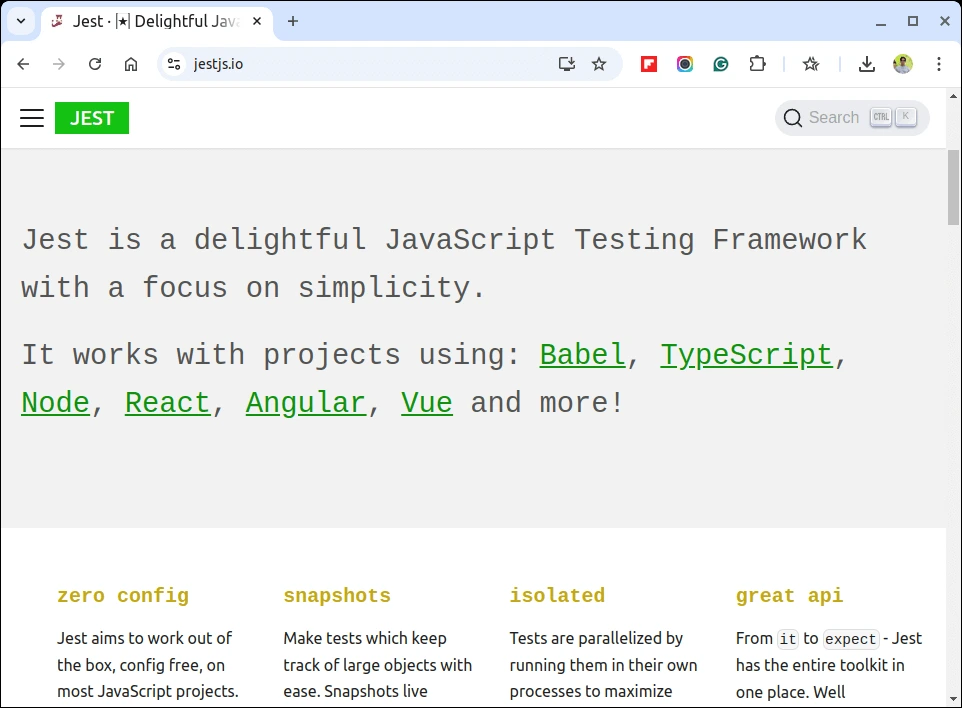Click the 'zero config' heading

[x=123, y=596]
